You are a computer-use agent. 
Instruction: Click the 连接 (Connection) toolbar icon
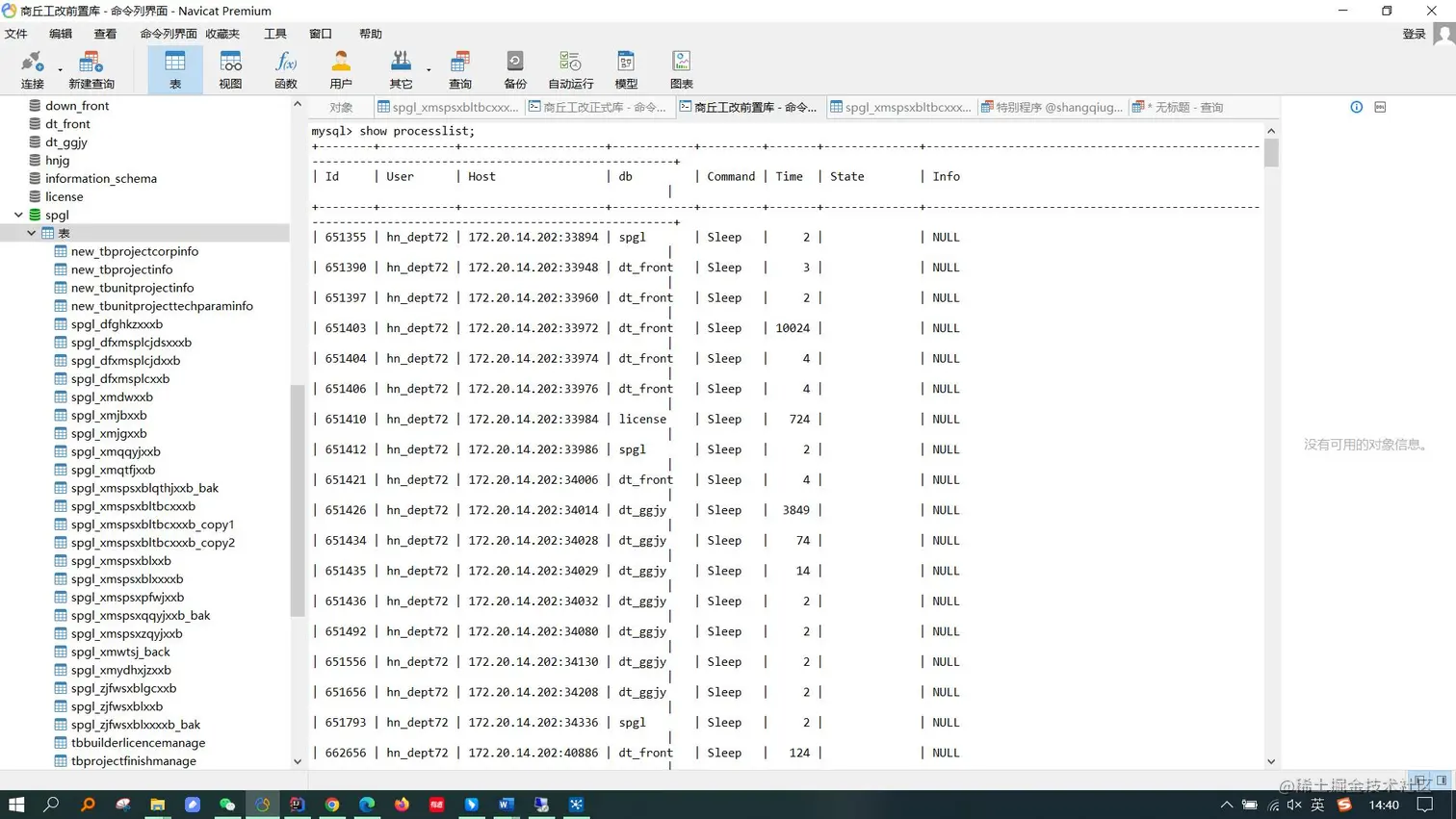click(32, 69)
